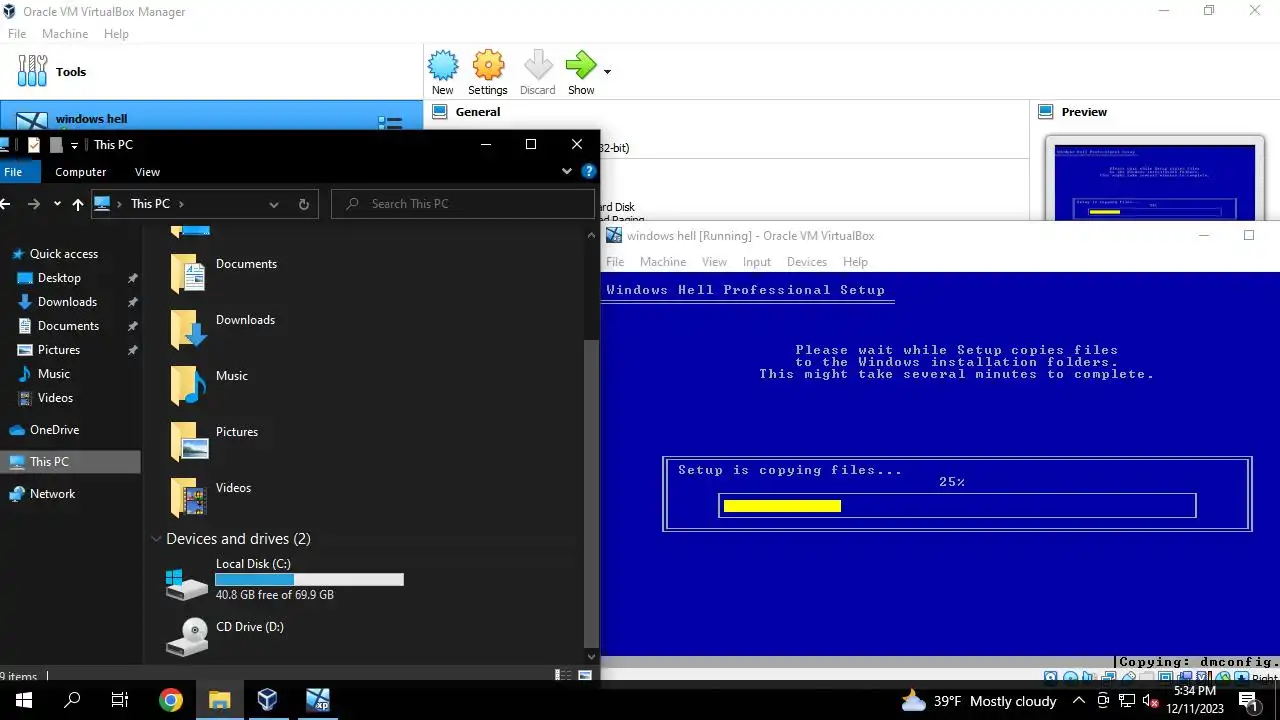Image resolution: width=1280 pixels, height=720 pixels.
Task: Open Documents in Quick access sidebar
Action: click(70, 326)
